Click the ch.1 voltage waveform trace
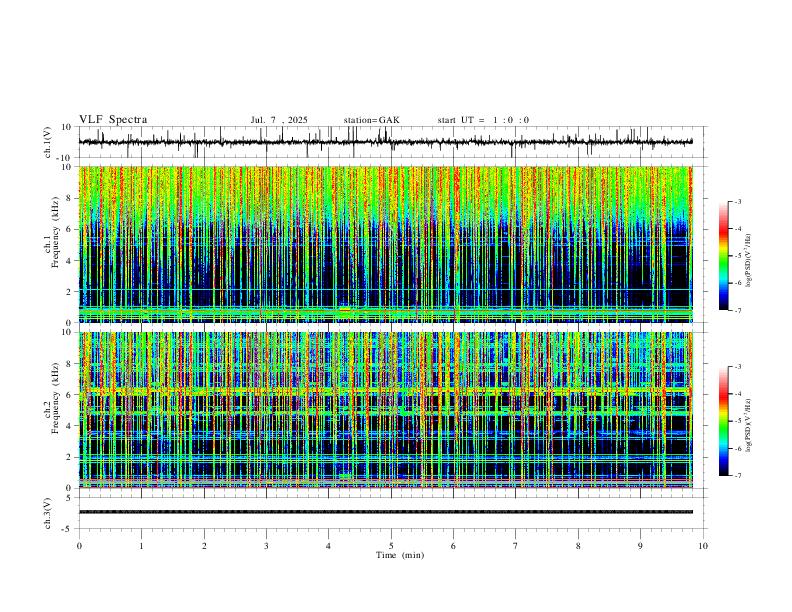The image size is (792, 612). coord(385,142)
